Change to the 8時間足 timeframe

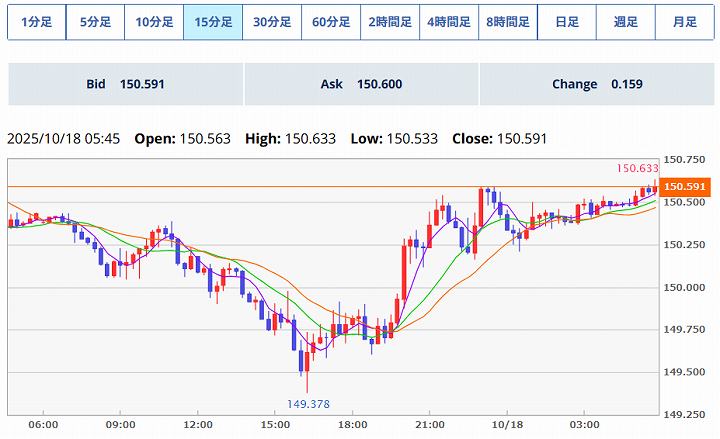click(508, 21)
